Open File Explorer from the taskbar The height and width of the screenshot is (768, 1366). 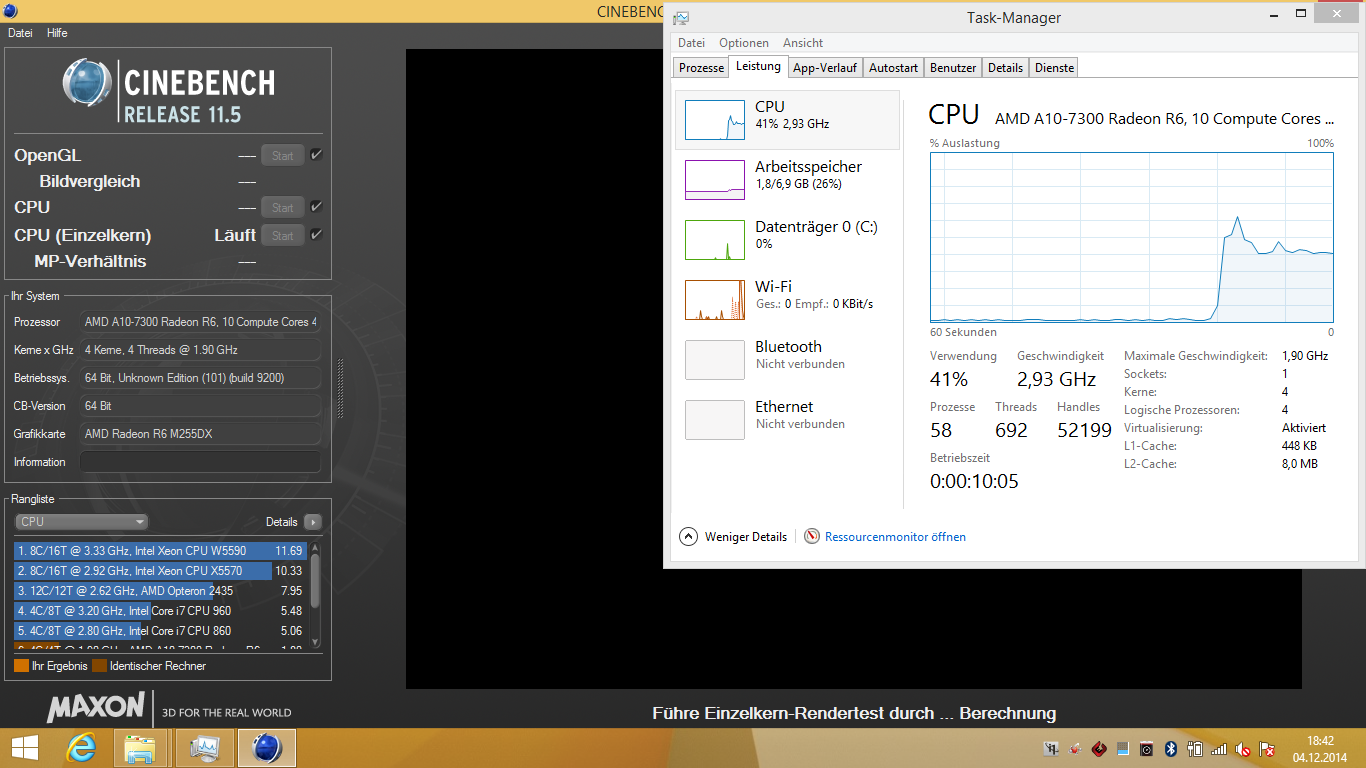[140, 748]
